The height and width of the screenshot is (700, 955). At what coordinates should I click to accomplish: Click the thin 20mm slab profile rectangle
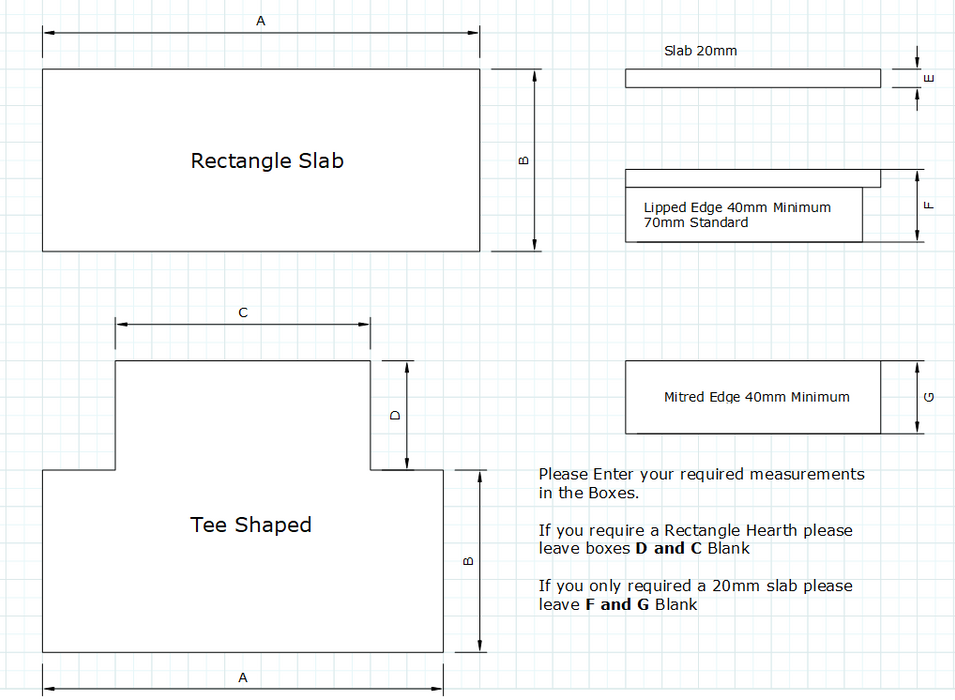[x=752, y=78]
